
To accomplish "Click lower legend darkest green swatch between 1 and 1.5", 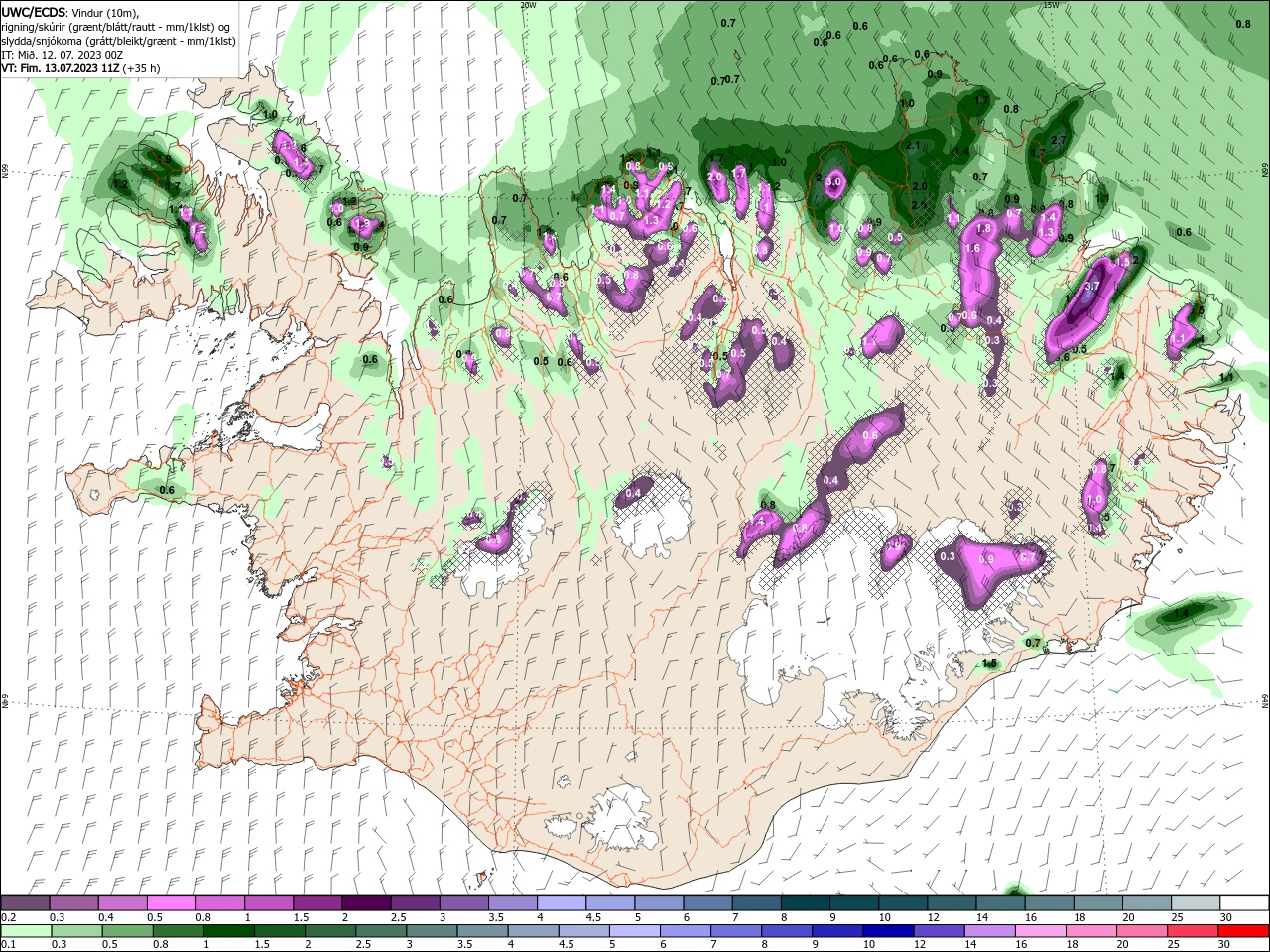I will pos(229,931).
